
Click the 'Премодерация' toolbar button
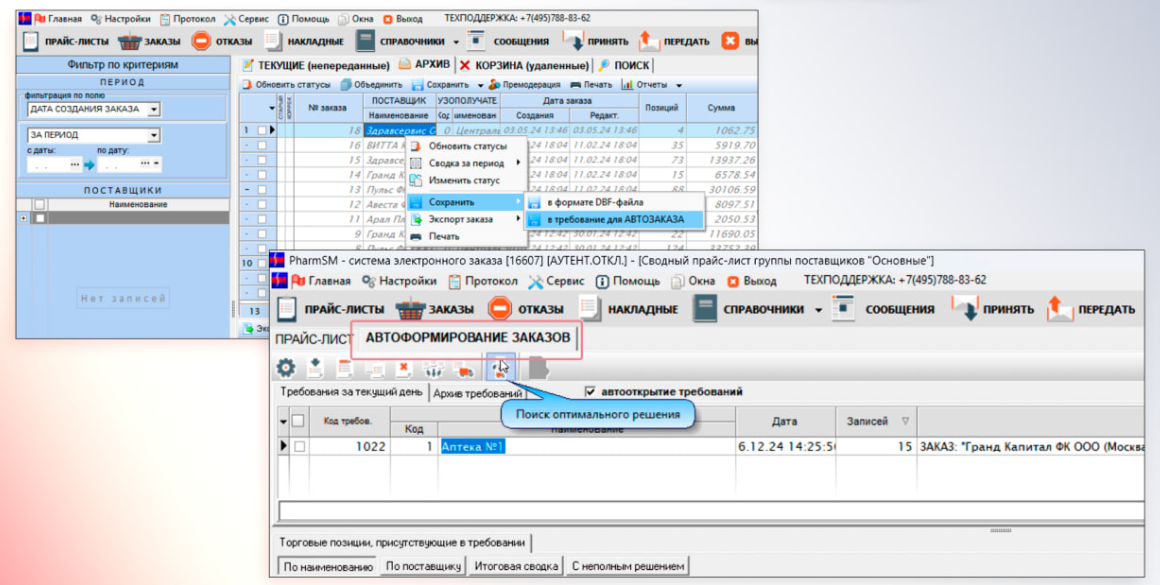525,85
